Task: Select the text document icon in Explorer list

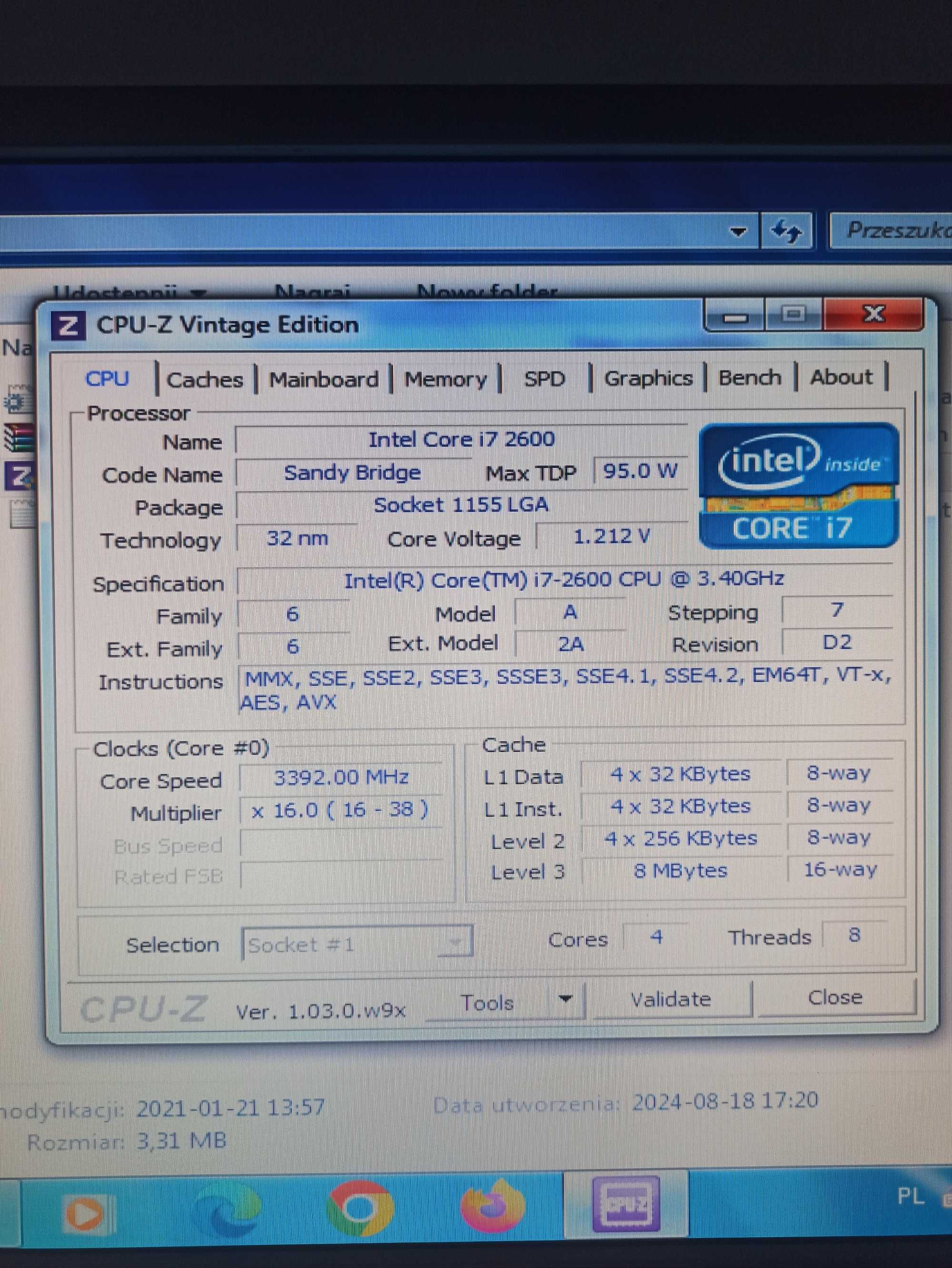Action: 22,514
